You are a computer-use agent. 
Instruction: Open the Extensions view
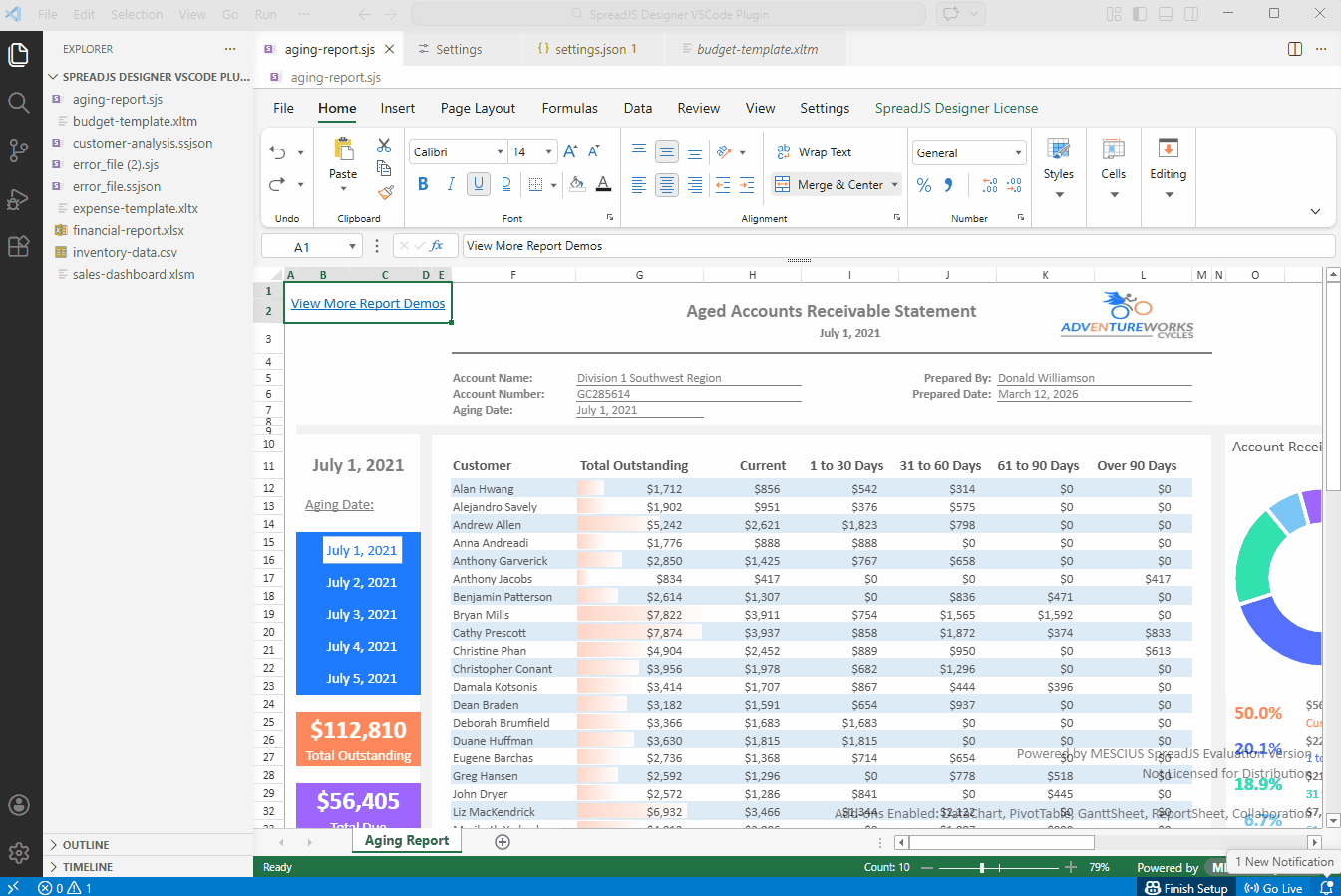(18, 246)
